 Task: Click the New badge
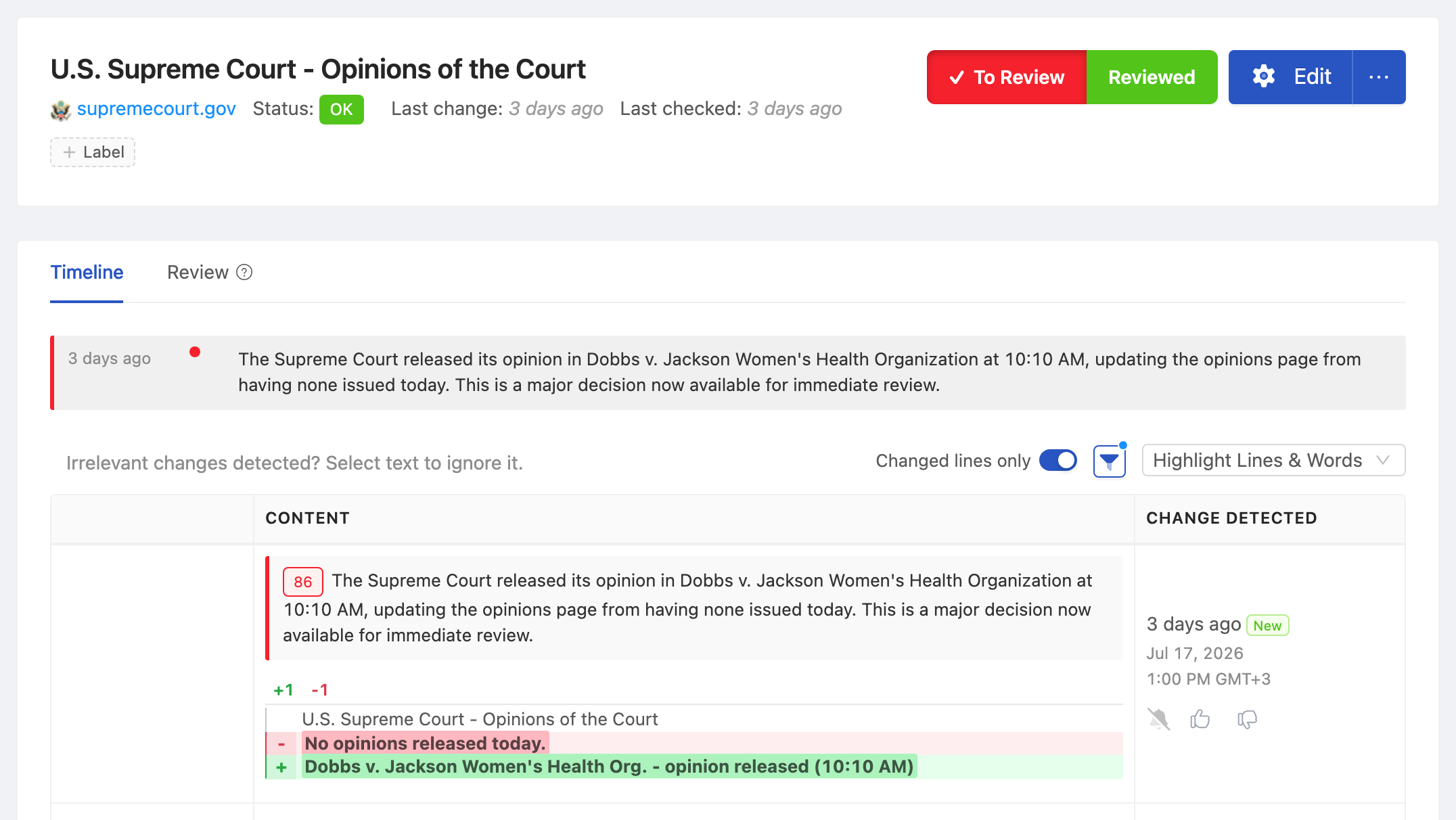(x=1267, y=625)
